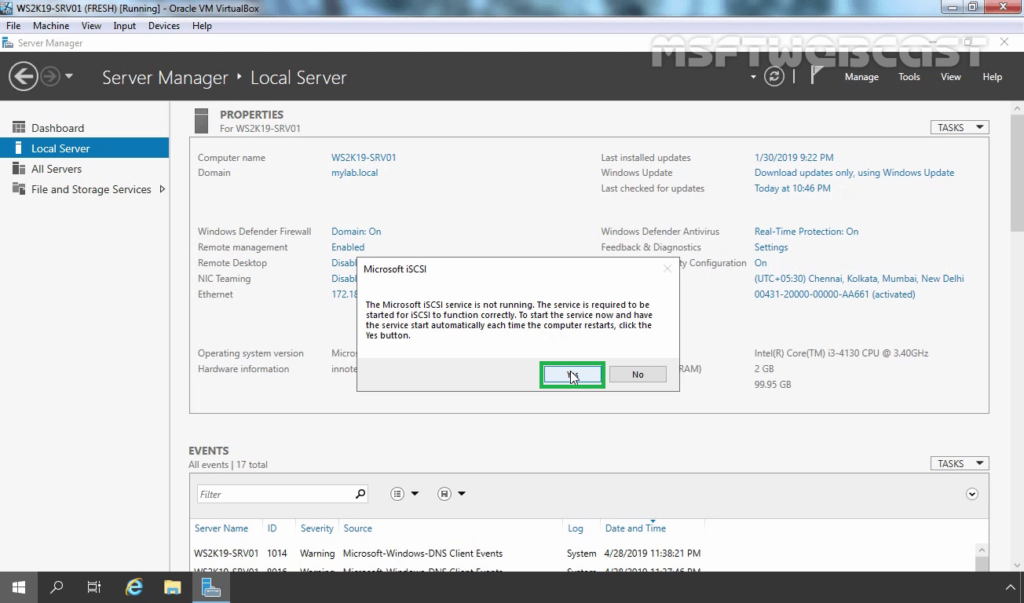The image size is (1024, 603).
Task: Click computer name WS2K19-SRV01 link
Action: click(x=363, y=157)
